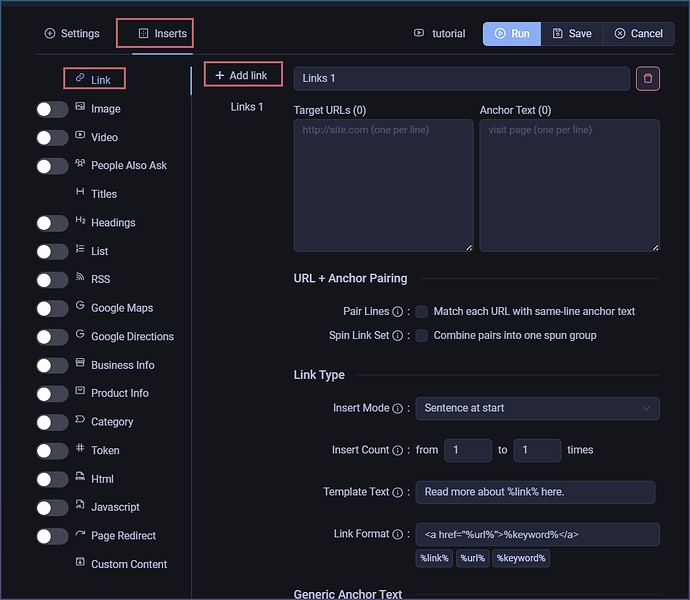Turn on the Google Maps toggle
The image size is (690, 600).
pyautogui.click(x=52, y=309)
